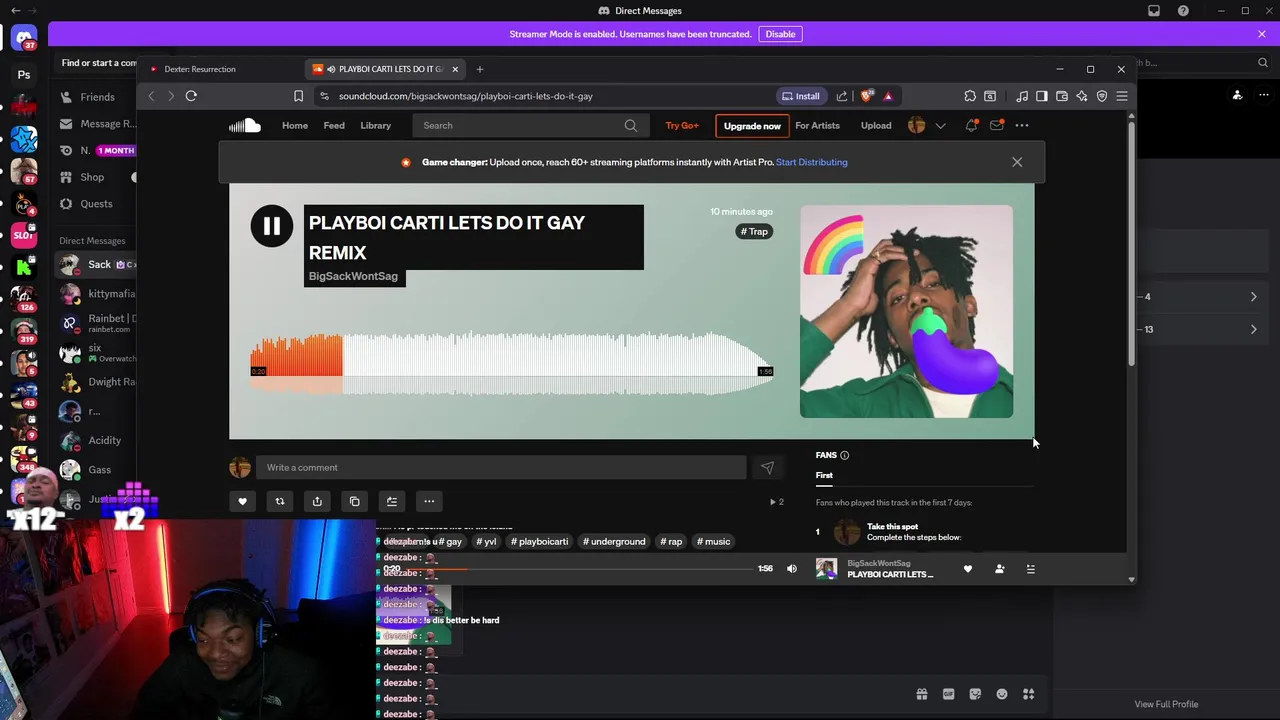Add track to next up queue icon
Image resolution: width=1280 pixels, height=720 pixels.
click(x=392, y=501)
